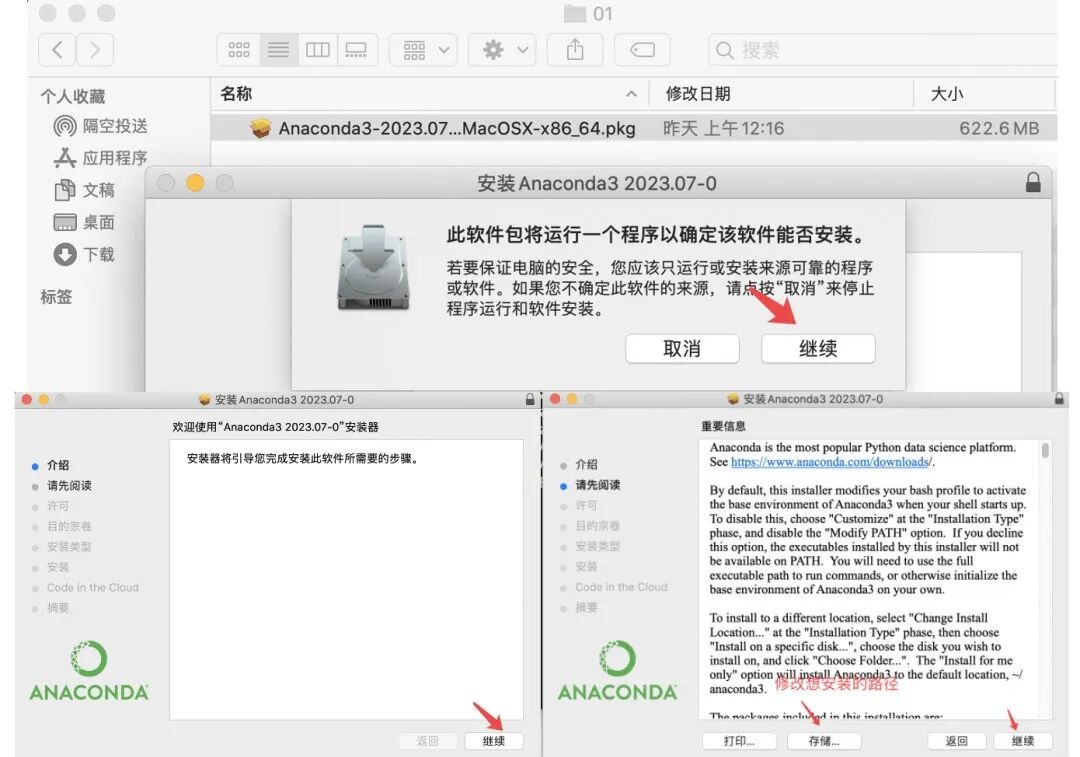The image size is (1080, 757).
Task: Click 存储... in the 重要信息 installer window
Action: point(824,741)
